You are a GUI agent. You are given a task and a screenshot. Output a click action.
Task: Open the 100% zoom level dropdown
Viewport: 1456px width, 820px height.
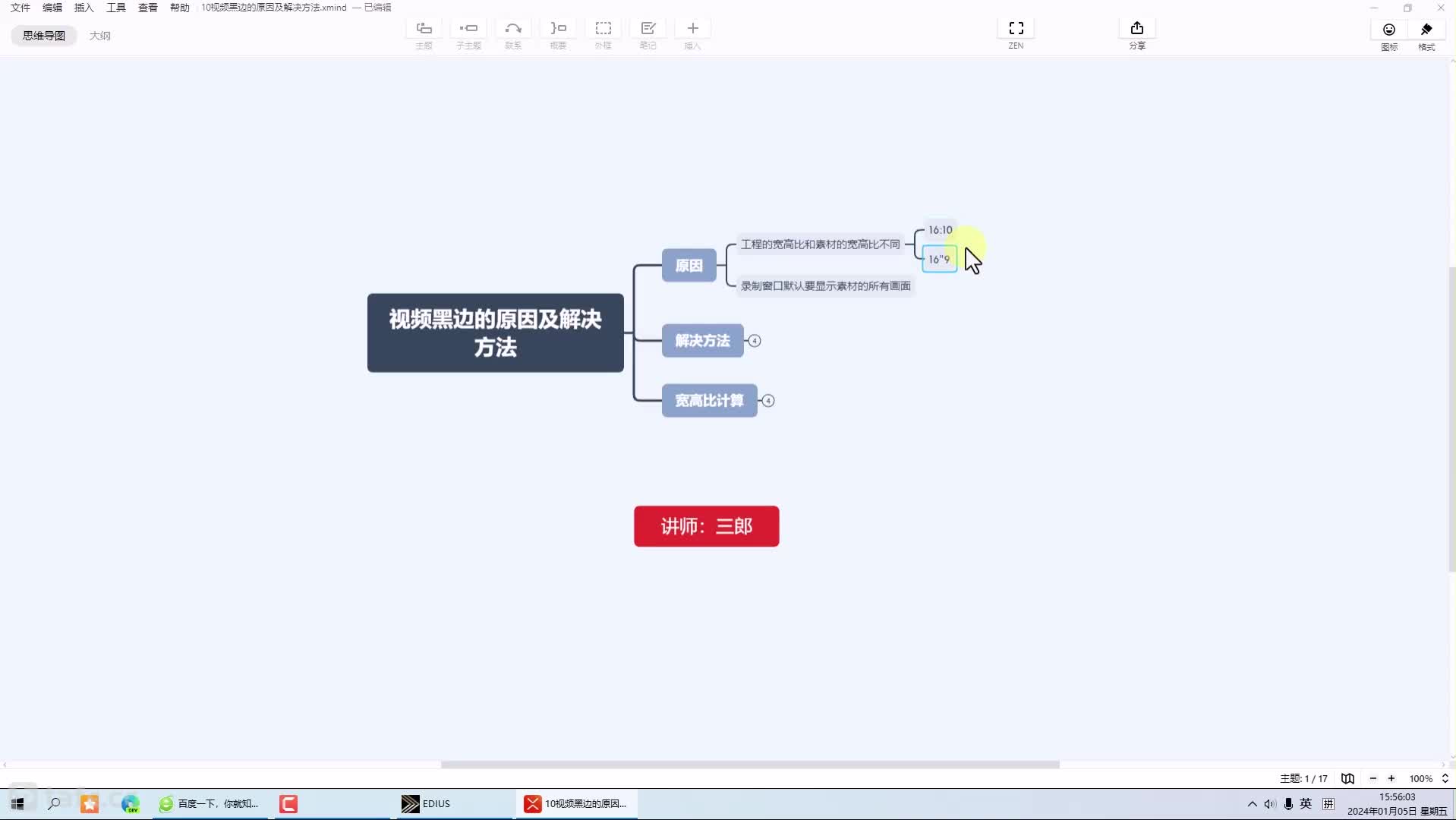(x=1429, y=778)
